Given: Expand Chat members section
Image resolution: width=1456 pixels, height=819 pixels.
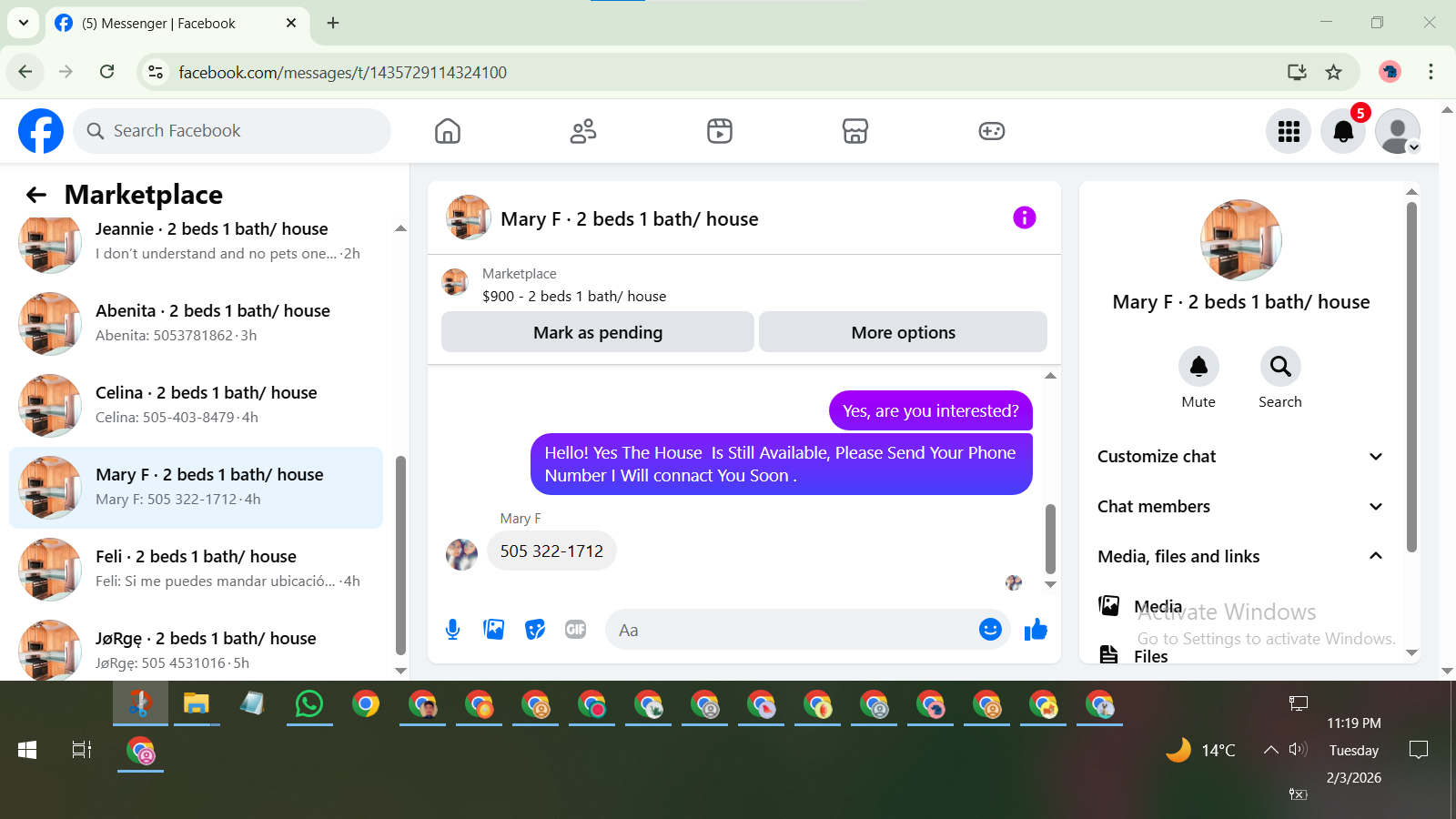Looking at the screenshot, I should [x=1239, y=507].
